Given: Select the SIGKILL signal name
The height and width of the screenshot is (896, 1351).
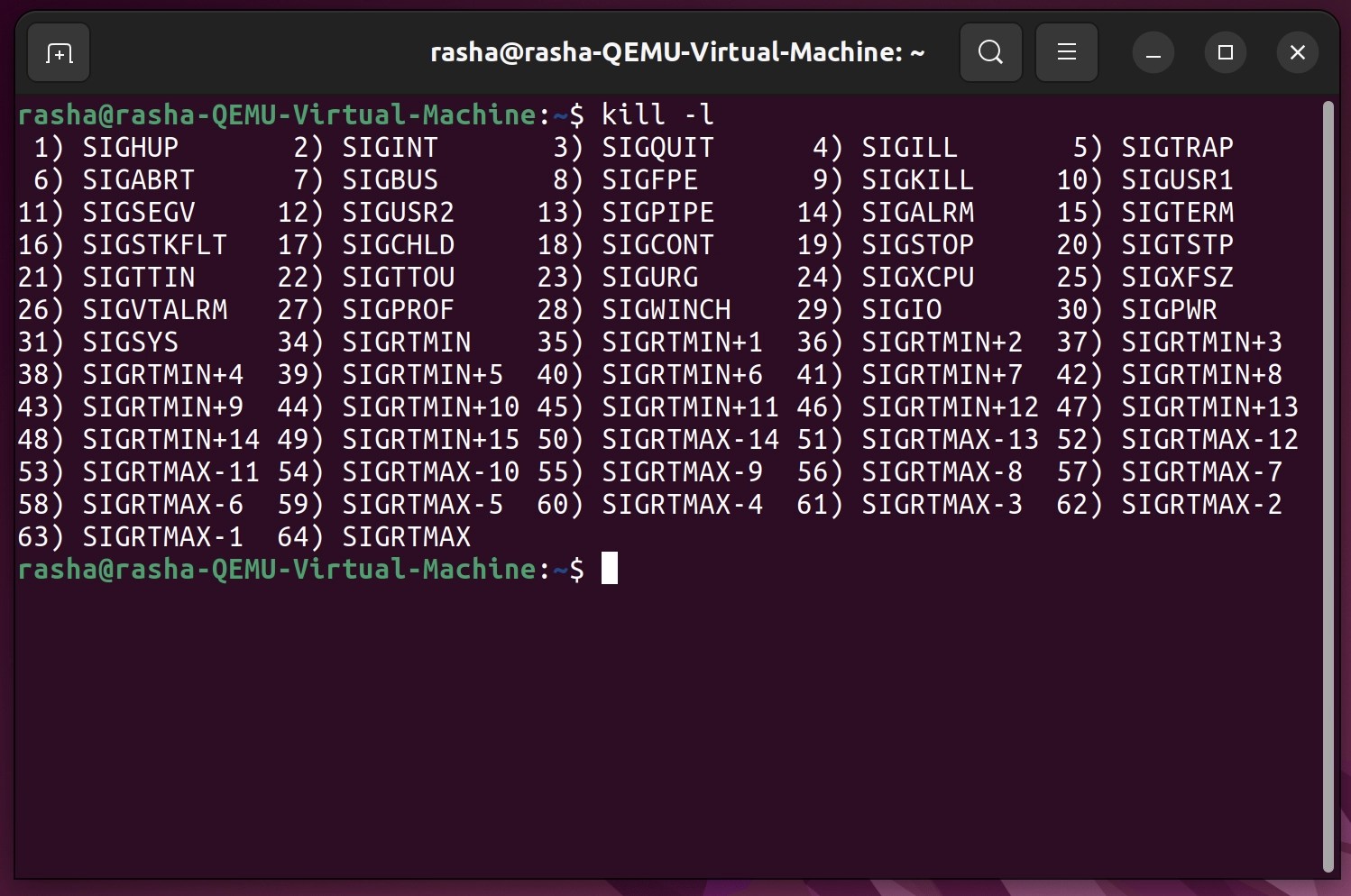Looking at the screenshot, I should [918, 179].
